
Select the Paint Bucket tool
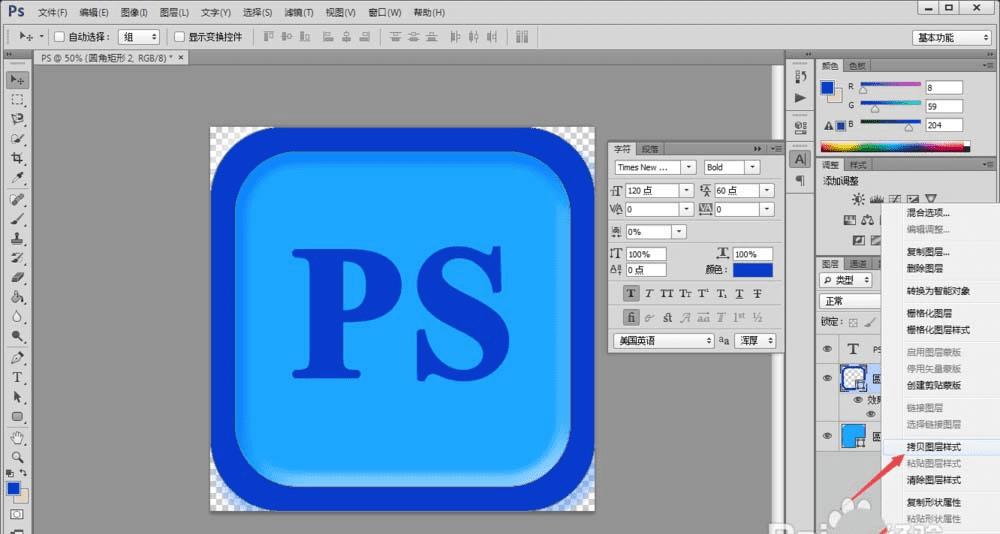point(17,297)
